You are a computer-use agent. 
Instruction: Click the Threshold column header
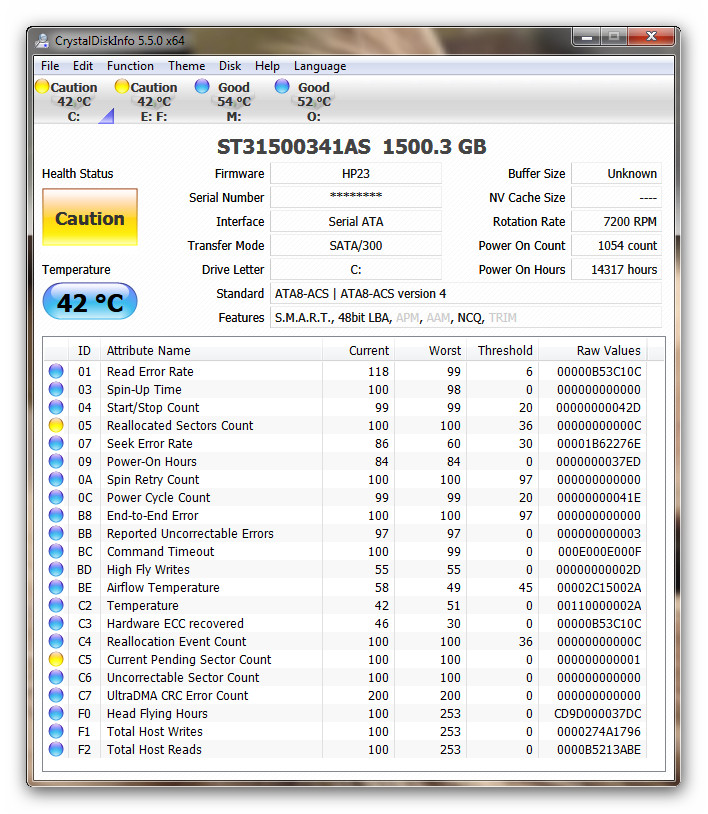[502, 350]
